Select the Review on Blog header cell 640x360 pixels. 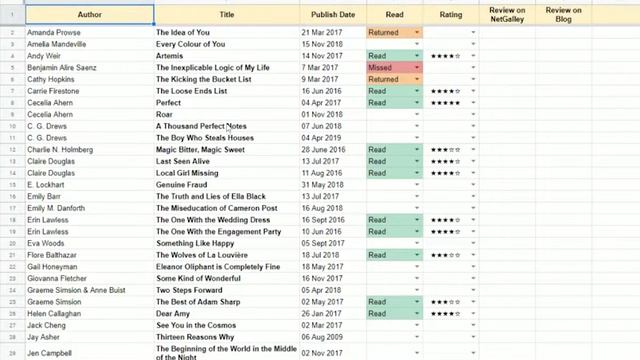563,15
